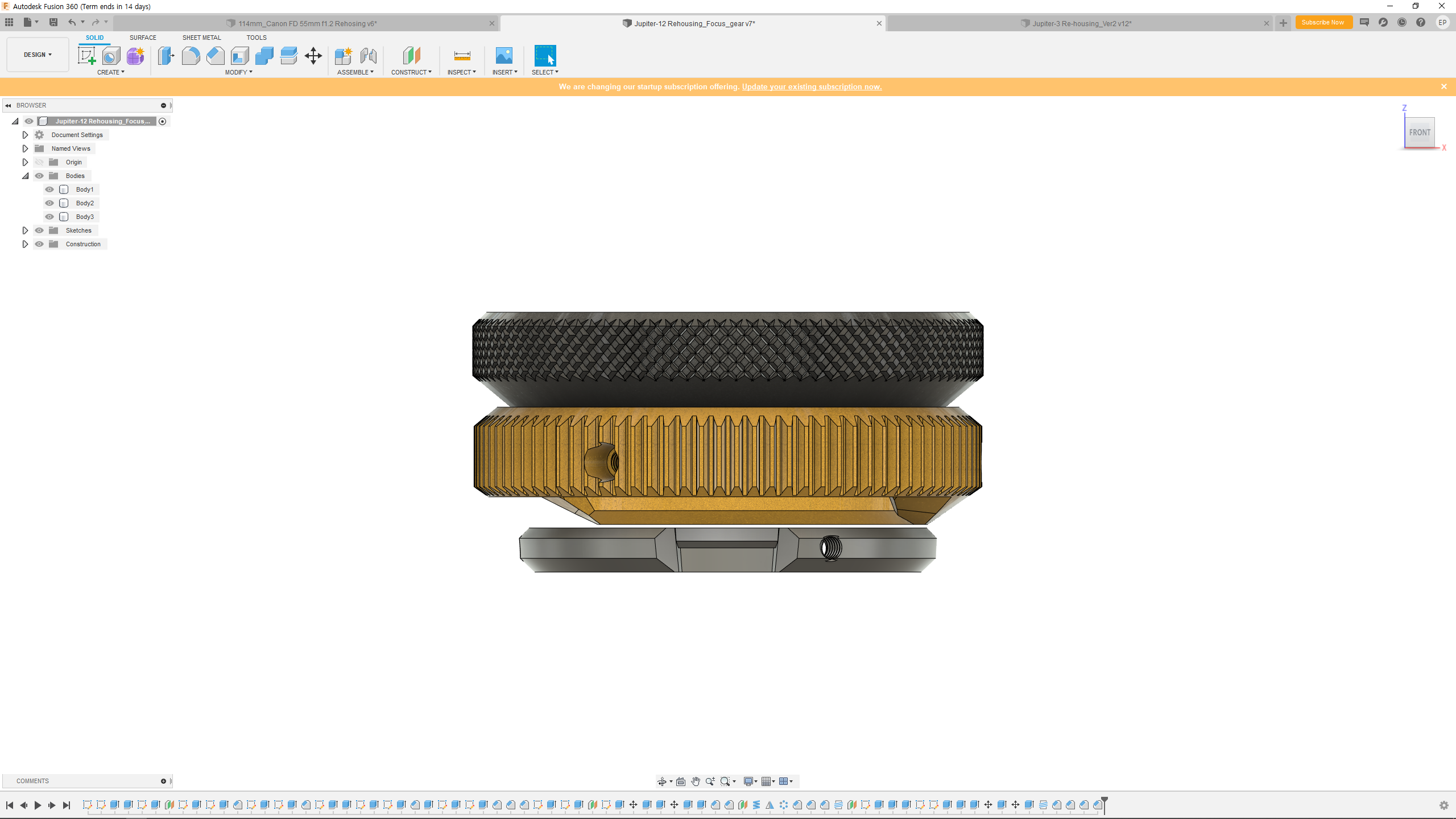Toggle Sketches folder visibility

pos(39,230)
